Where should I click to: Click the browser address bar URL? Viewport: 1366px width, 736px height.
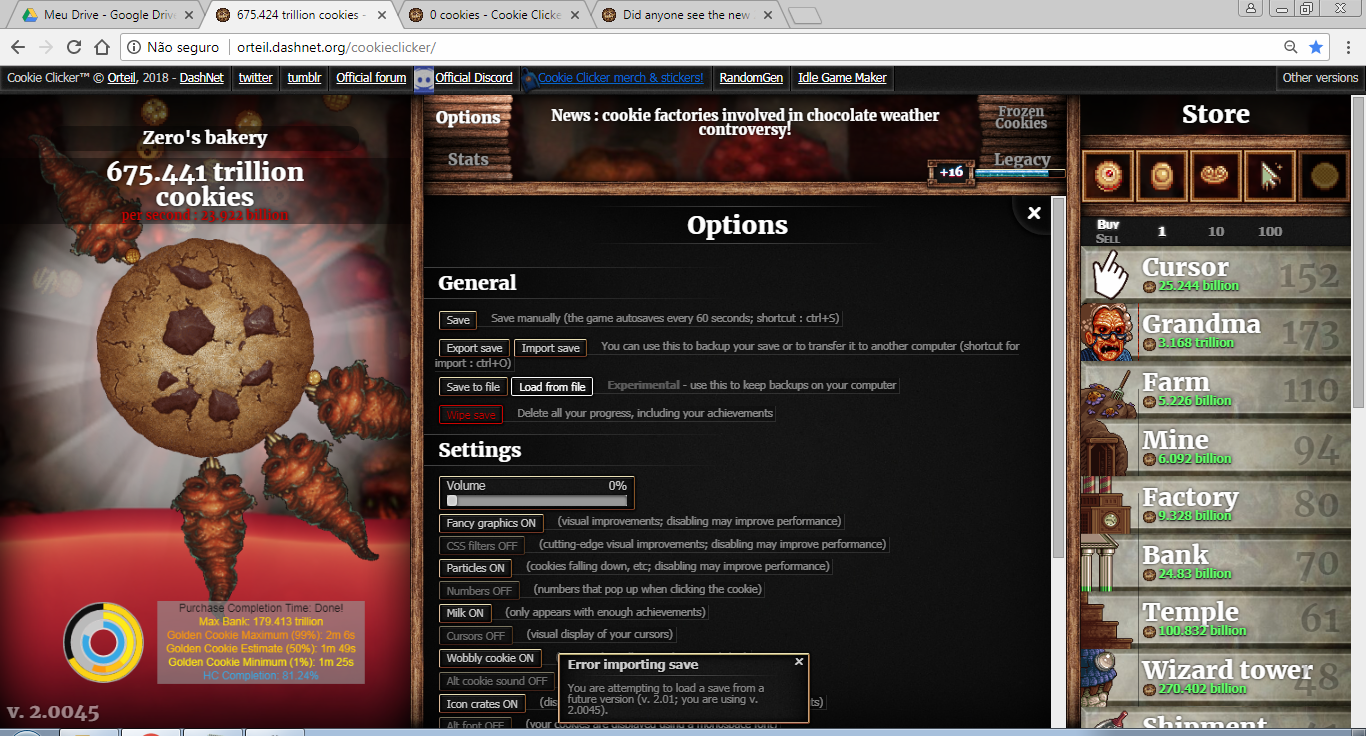(x=336, y=47)
